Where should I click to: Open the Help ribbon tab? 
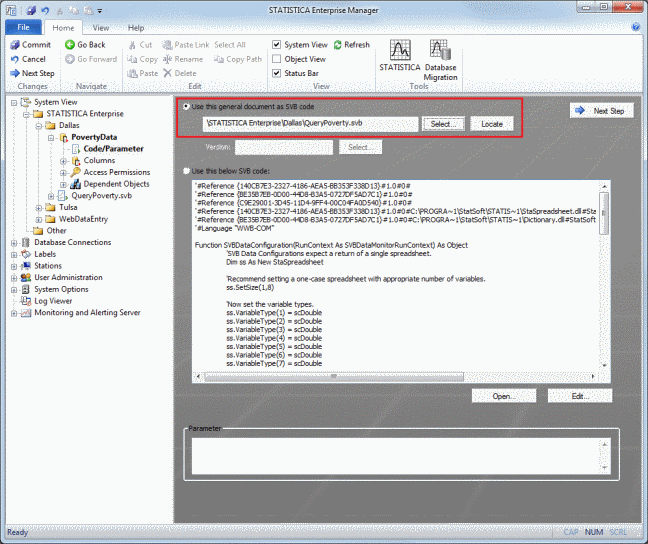(136, 28)
